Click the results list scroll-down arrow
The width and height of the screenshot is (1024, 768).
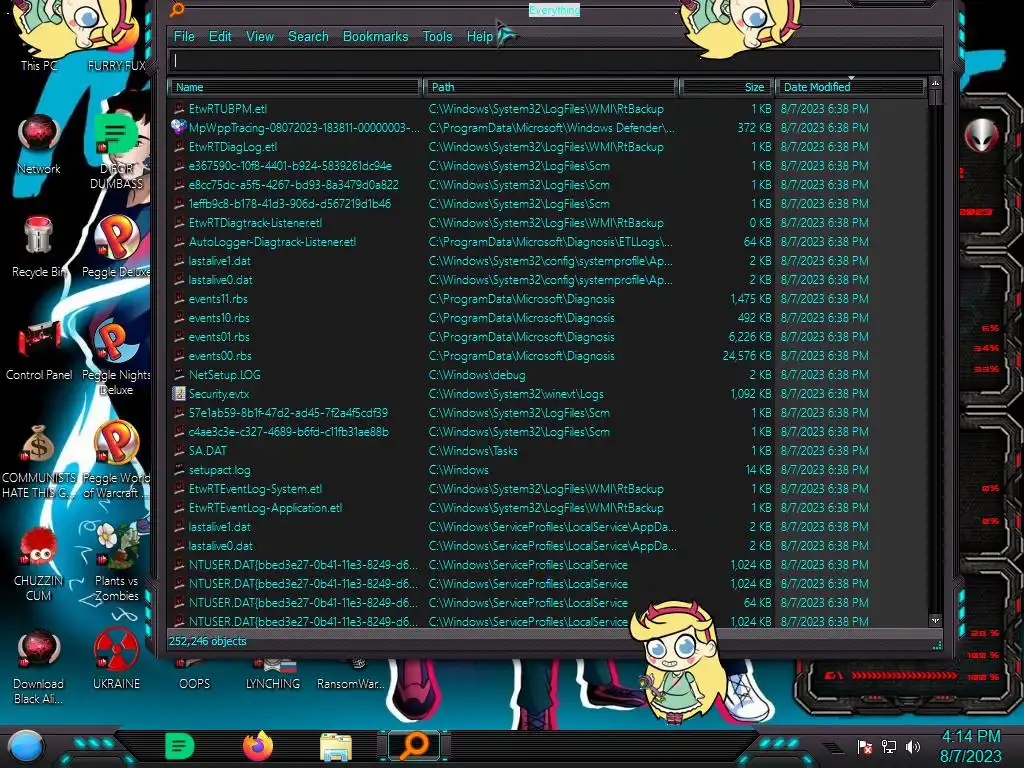pyautogui.click(x=935, y=620)
